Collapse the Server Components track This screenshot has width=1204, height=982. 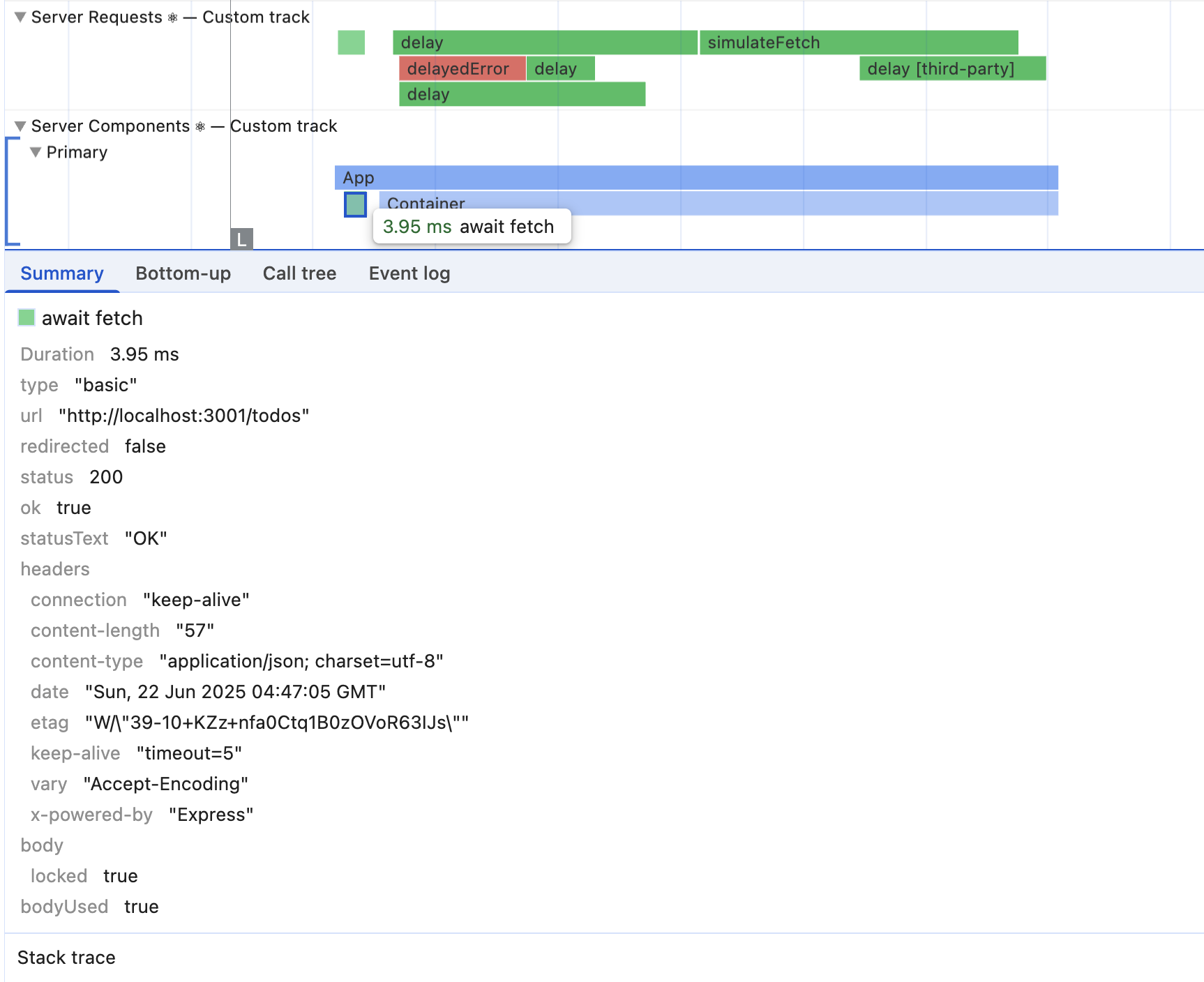[x=20, y=126]
